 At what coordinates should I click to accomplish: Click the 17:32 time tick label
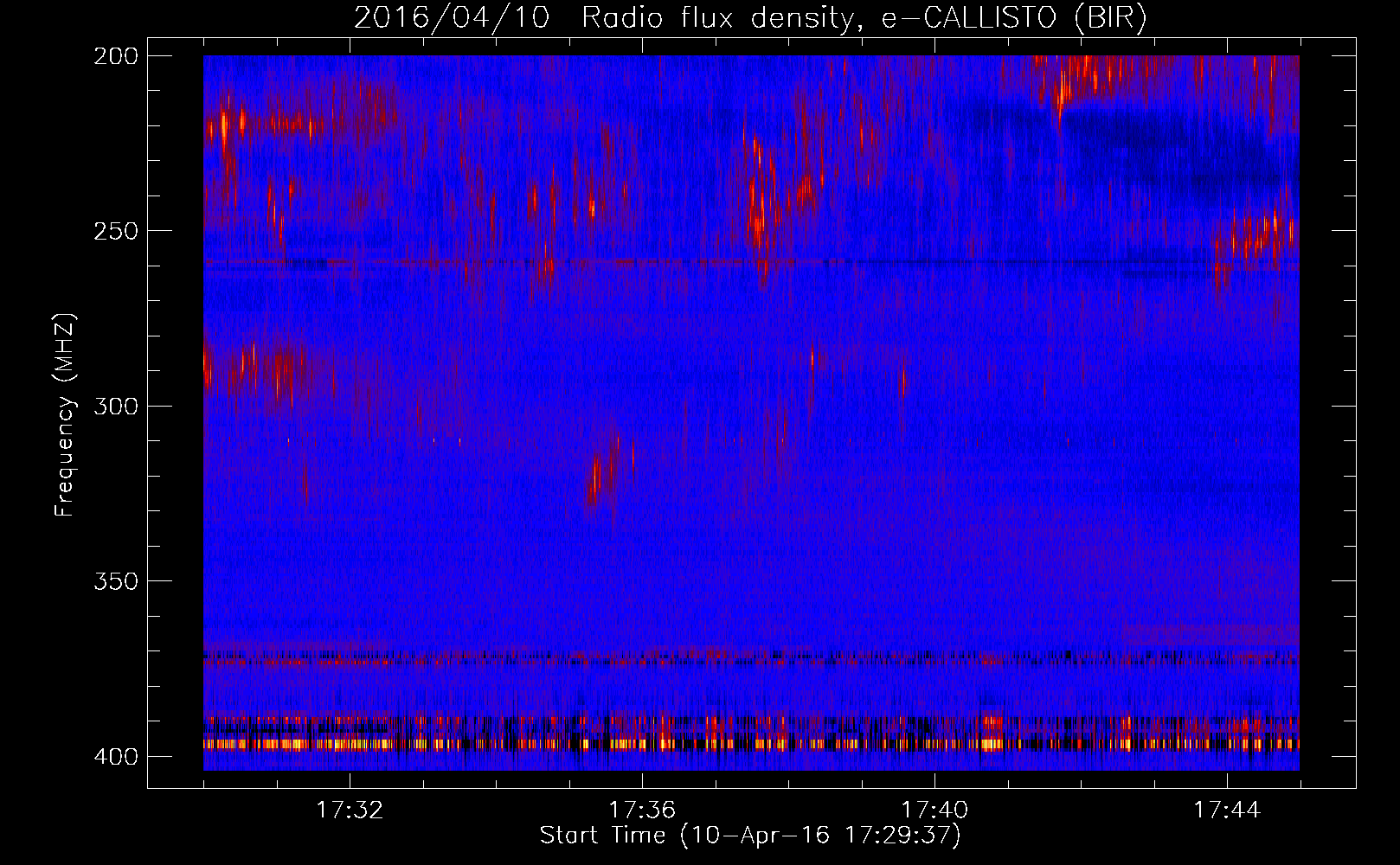pyautogui.click(x=350, y=811)
